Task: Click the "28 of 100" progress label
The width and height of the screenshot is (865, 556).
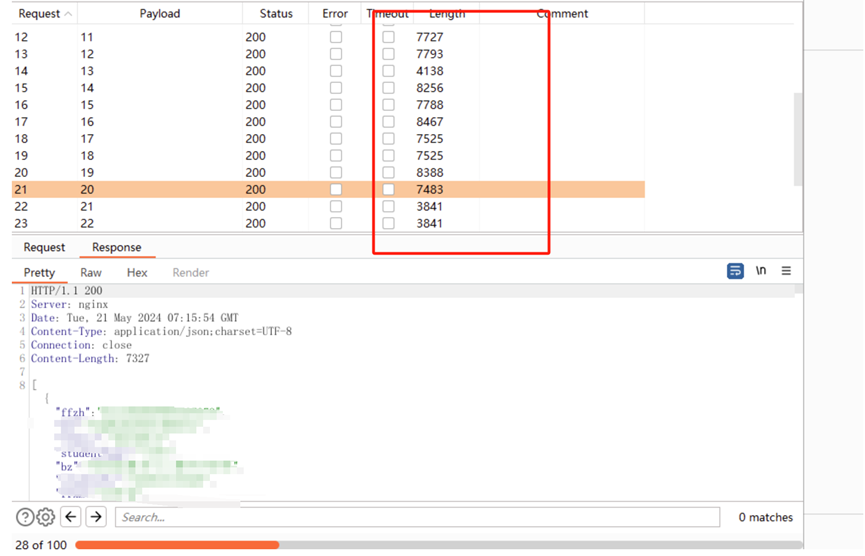Action: 41,545
